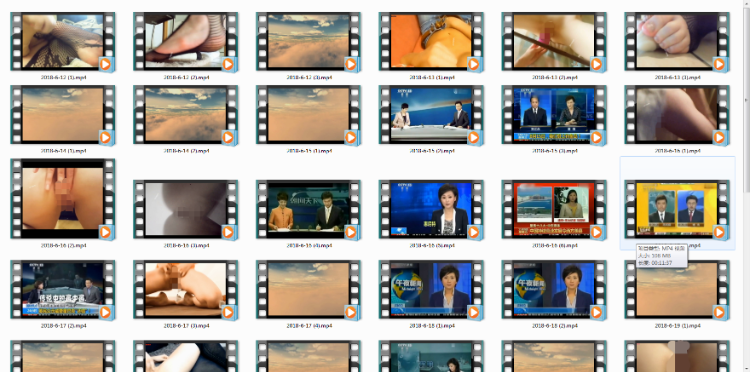Image resolution: width=750 pixels, height=372 pixels.
Task: Click the 2018-6-15 (2).mp4 file name label
Action: [432, 151]
